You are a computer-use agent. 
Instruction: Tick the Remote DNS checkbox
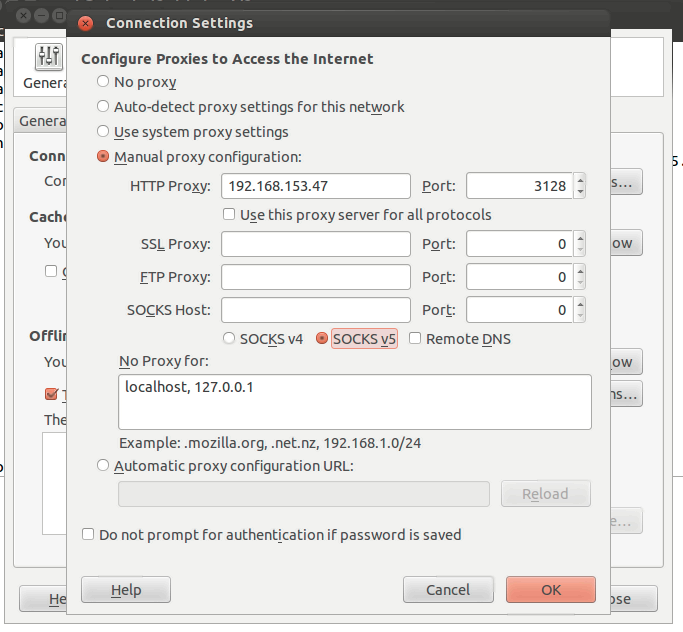click(415, 339)
